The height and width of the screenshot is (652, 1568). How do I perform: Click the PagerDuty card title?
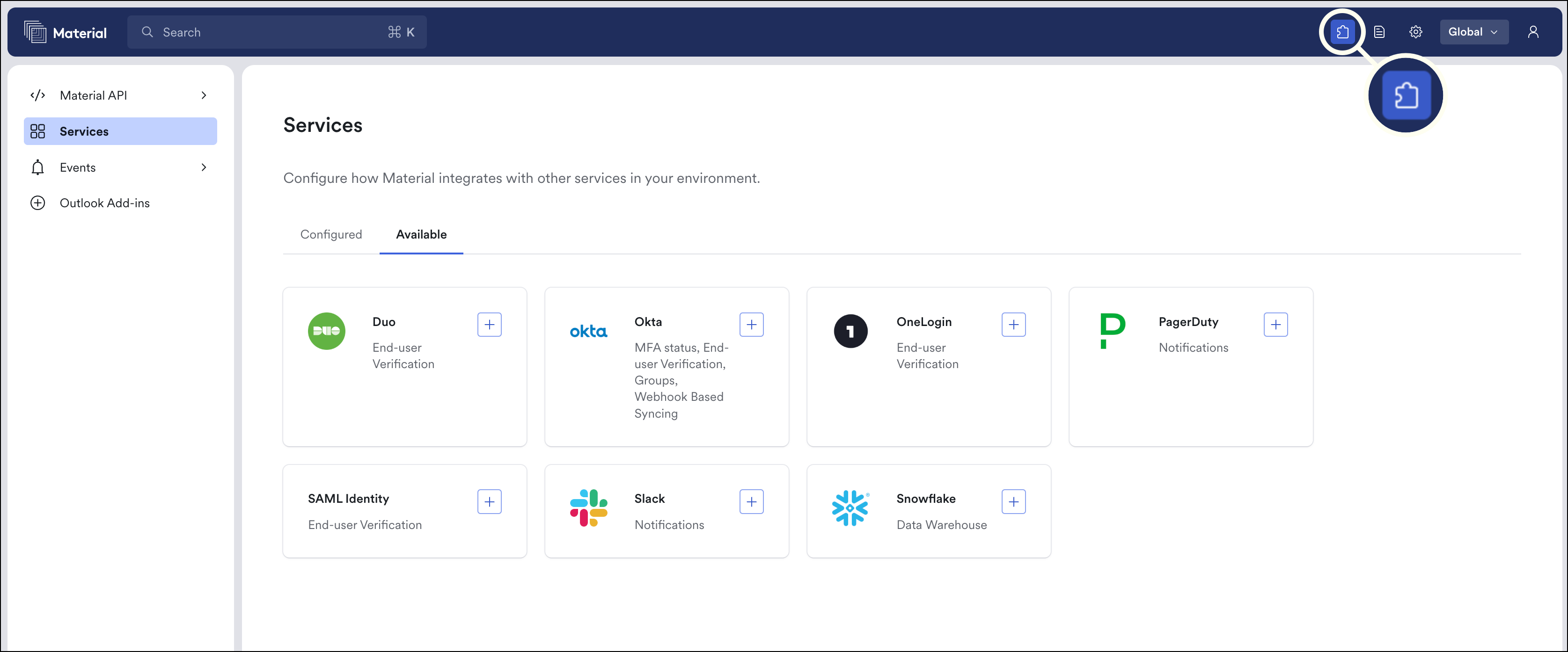pyautogui.click(x=1188, y=322)
